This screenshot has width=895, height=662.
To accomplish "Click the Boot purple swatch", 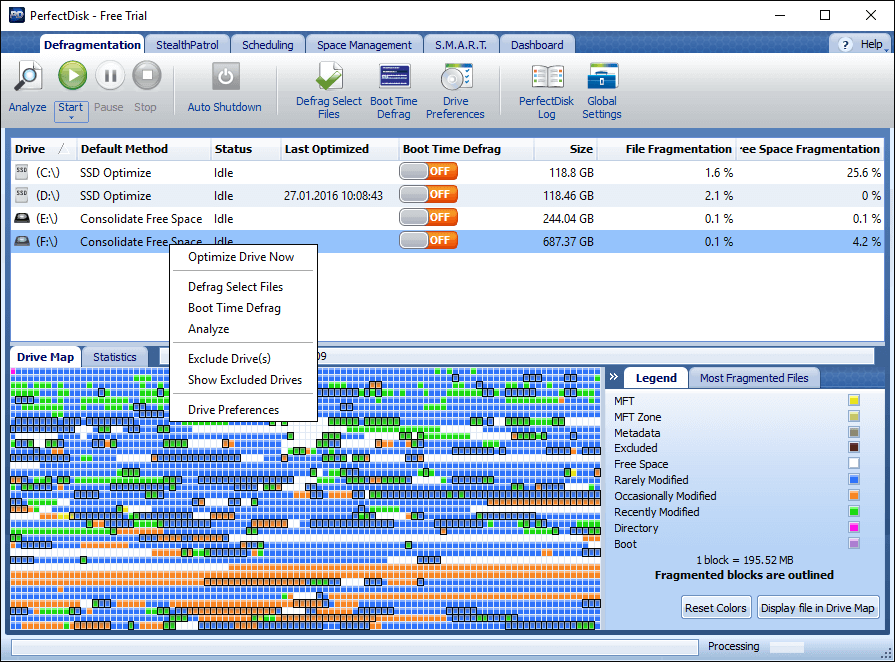I will 854,543.
